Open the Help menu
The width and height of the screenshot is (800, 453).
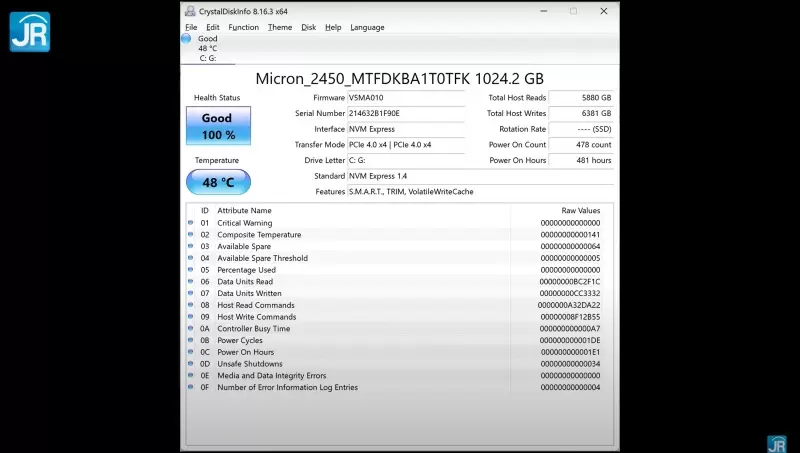(x=333, y=28)
